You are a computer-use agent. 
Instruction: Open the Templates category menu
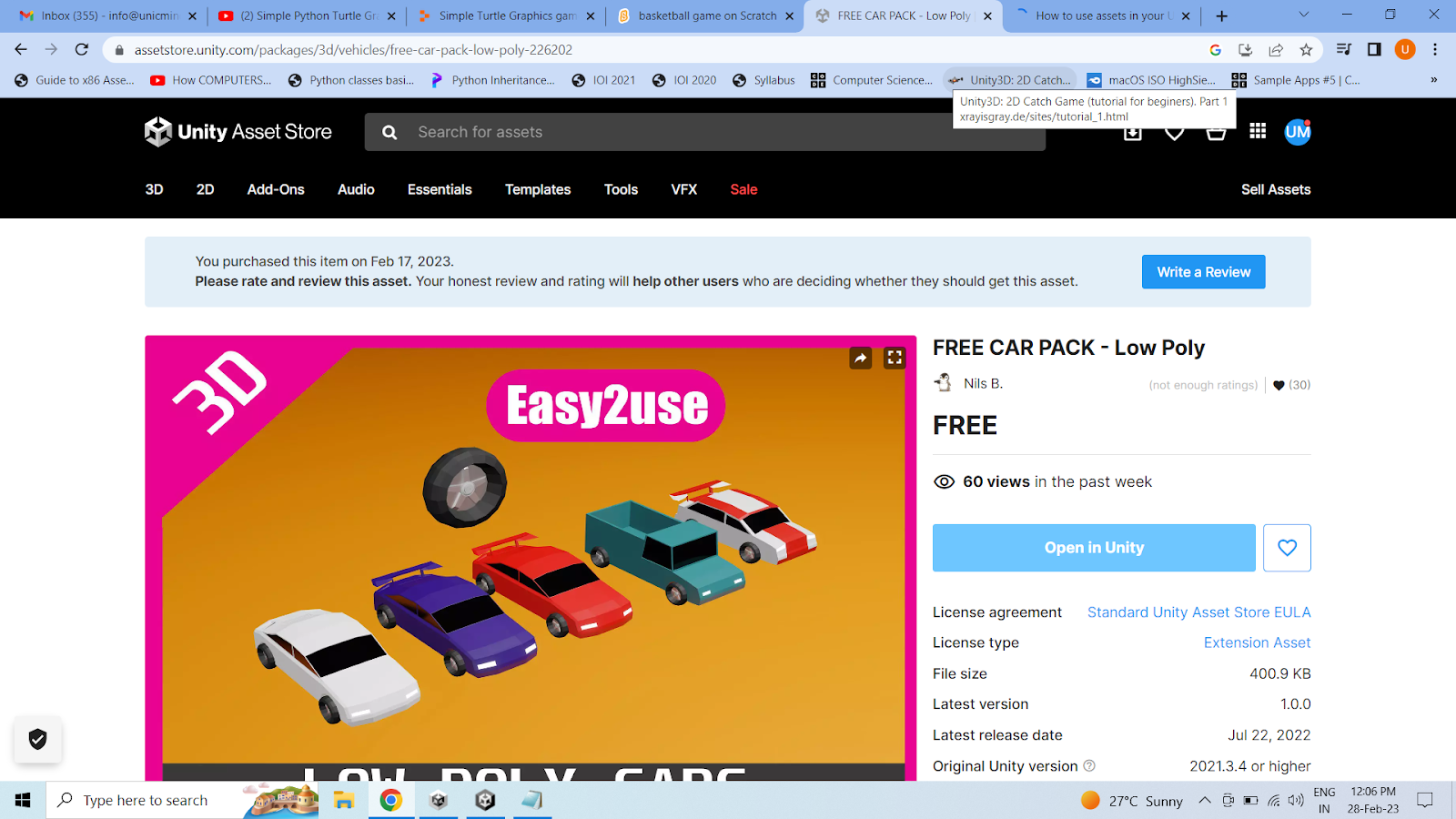(538, 189)
